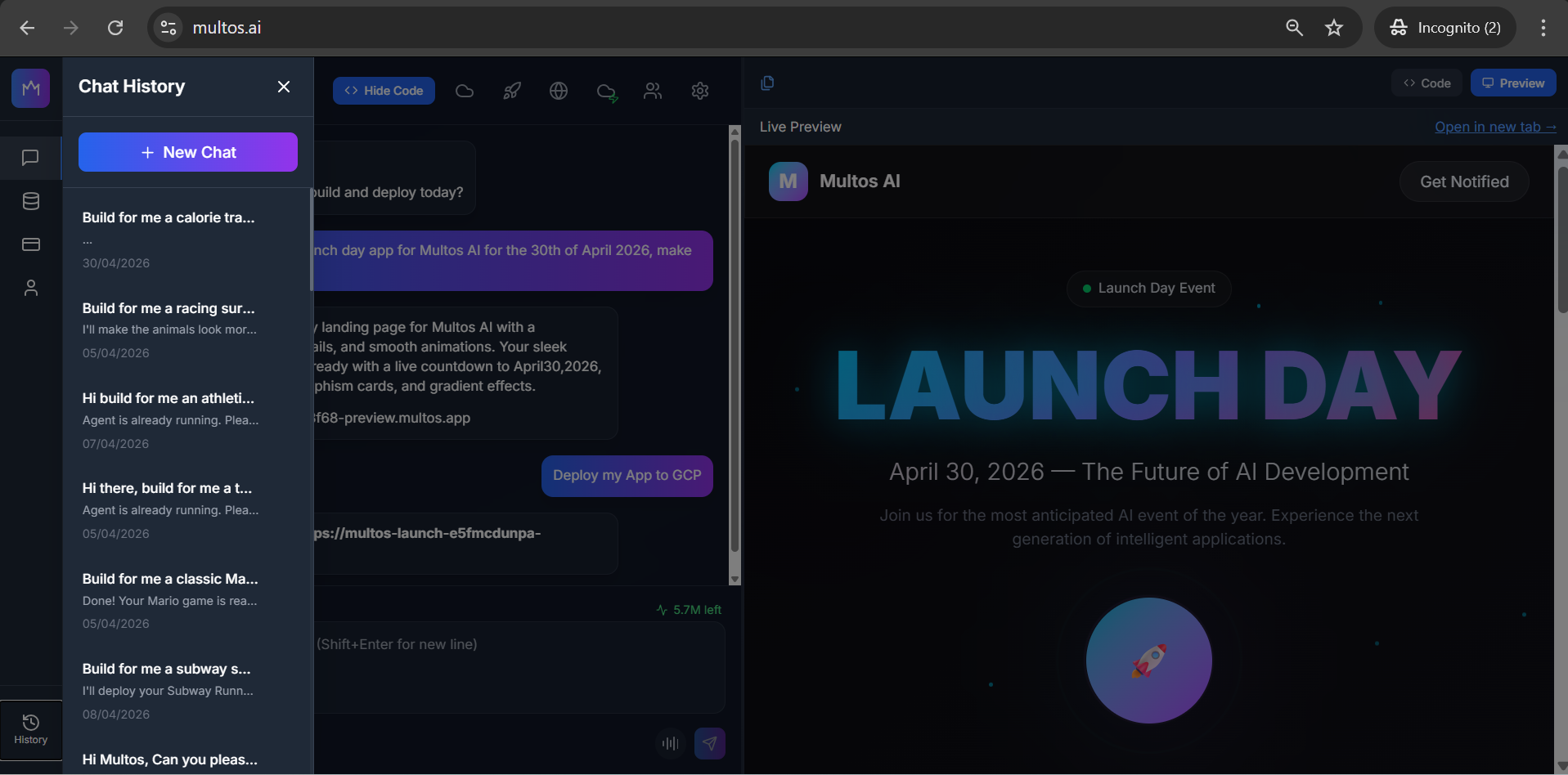Viewport: 1568px width, 775px height.
Task: Click the rocket circle in preview
Action: pyautogui.click(x=1149, y=661)
